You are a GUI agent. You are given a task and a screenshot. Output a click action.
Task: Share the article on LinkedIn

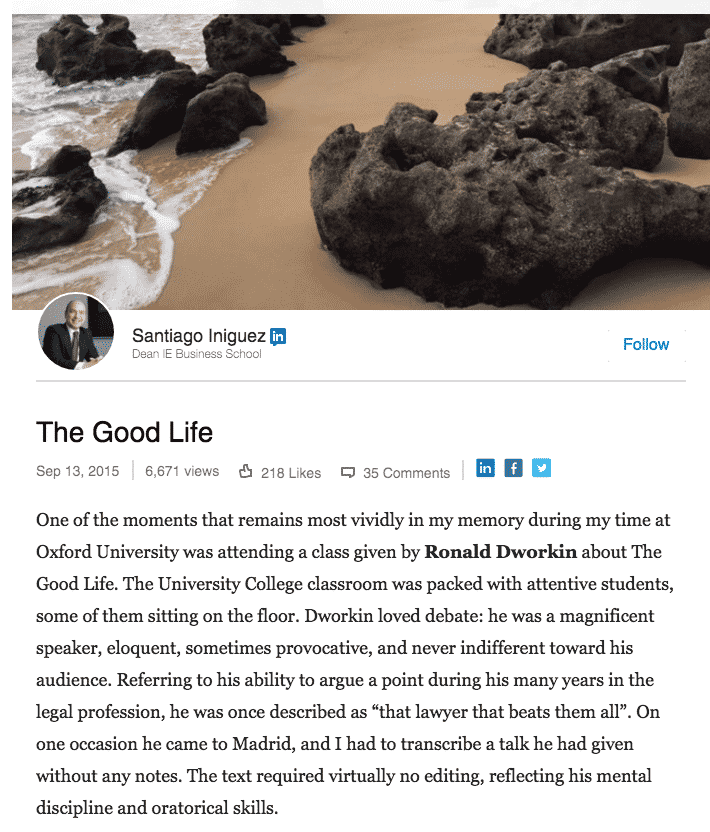tap(485, 468)
